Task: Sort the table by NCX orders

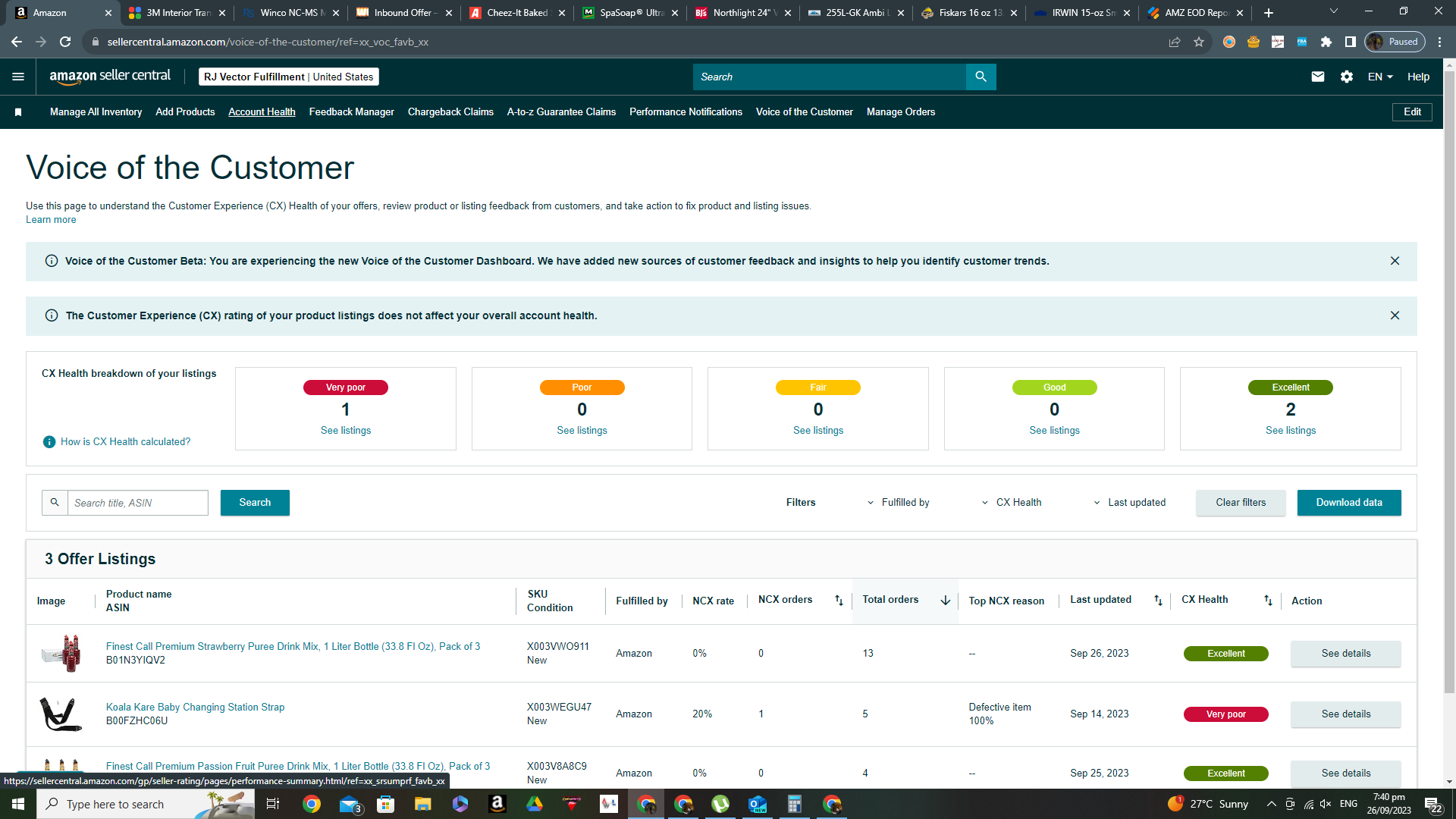Action: pyautogui.click(x=839, y=601)
